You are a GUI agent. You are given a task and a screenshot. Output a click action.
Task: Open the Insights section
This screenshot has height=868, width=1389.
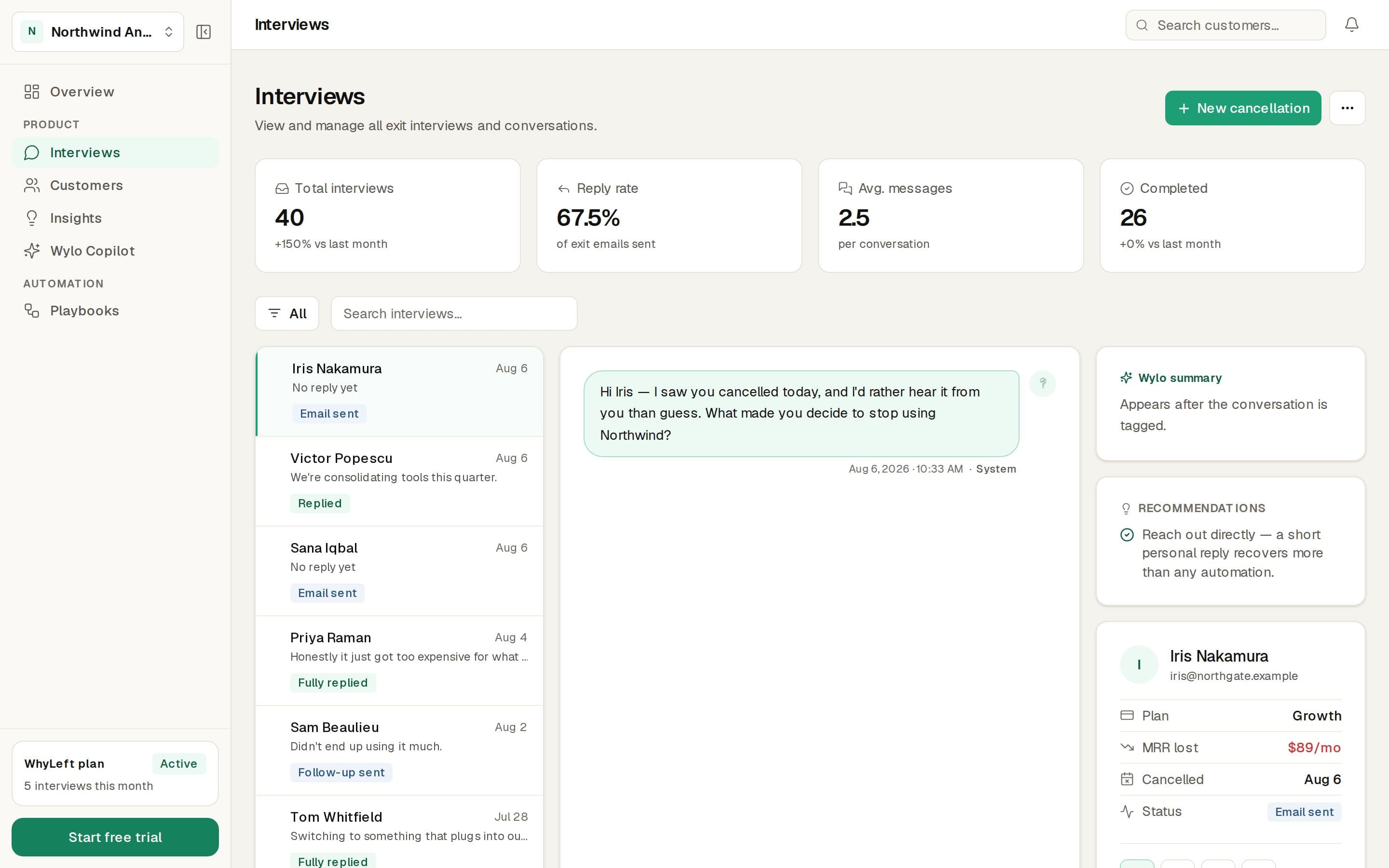click(115, 218)
